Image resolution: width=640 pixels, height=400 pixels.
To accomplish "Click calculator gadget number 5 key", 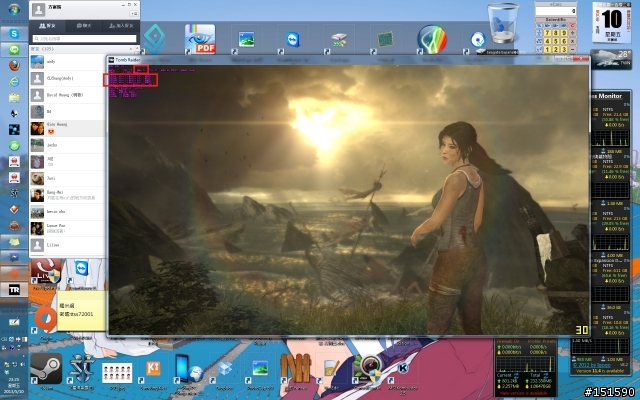I will pos(556,41).
